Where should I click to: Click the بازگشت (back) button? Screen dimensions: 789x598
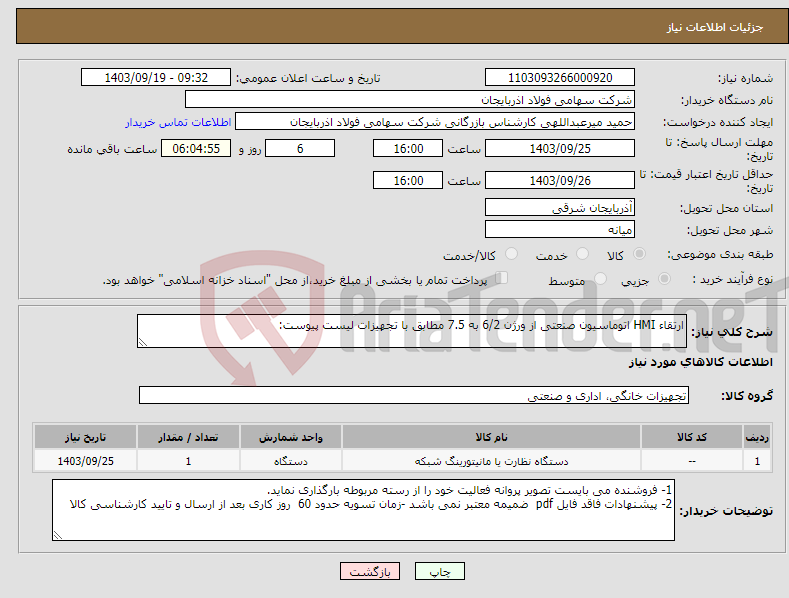coord(370,571)
